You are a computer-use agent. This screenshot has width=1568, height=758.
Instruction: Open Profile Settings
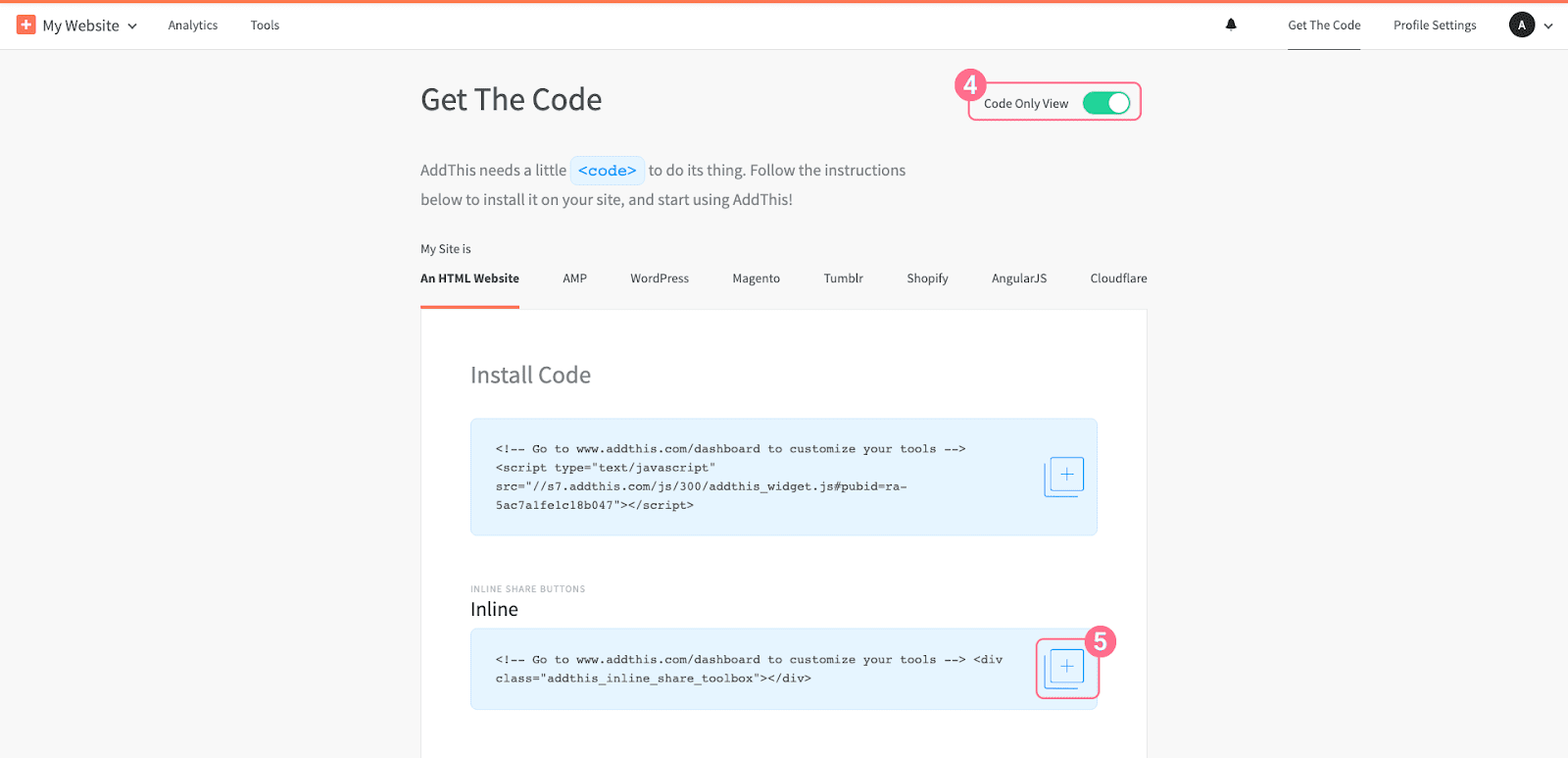(1435, 25)
